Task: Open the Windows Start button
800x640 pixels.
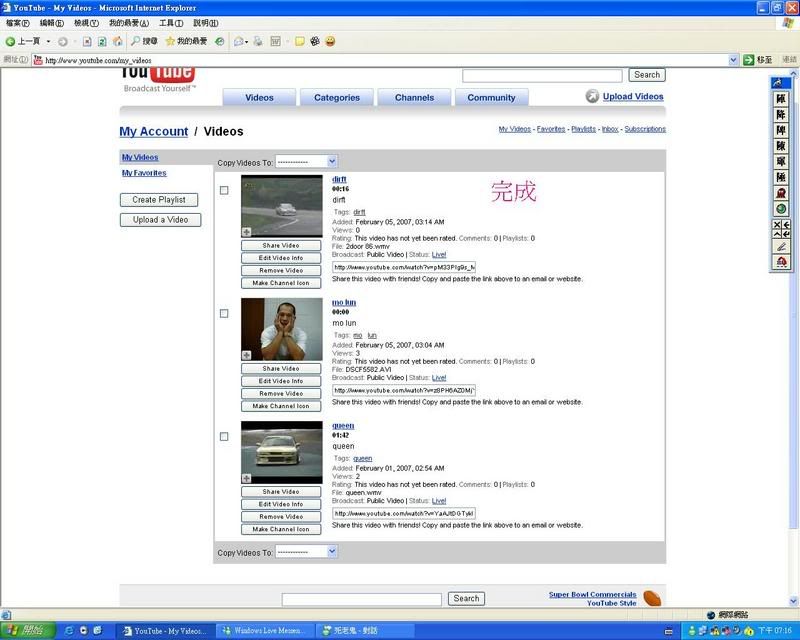Action: click(x=28, y=631)
